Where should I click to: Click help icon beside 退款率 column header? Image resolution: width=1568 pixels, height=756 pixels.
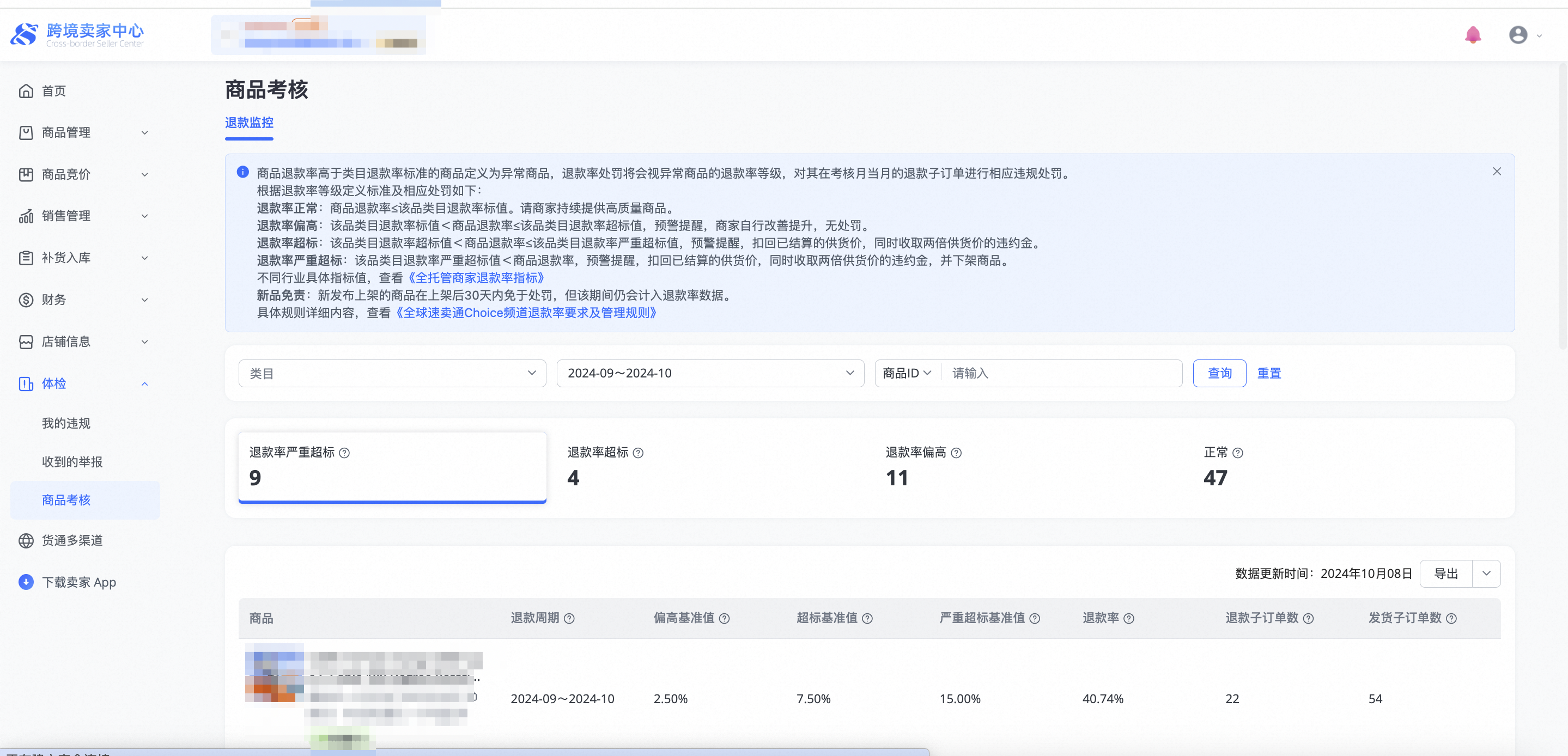coord(1128,618)
